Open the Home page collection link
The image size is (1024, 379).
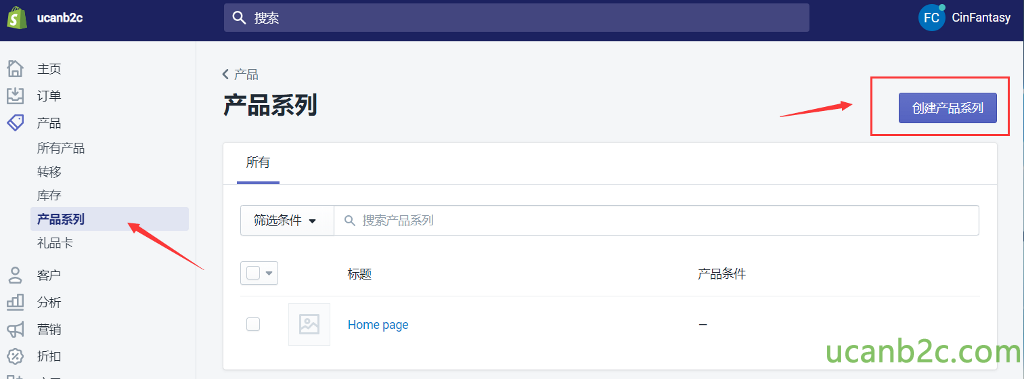[x=378, y=325]
